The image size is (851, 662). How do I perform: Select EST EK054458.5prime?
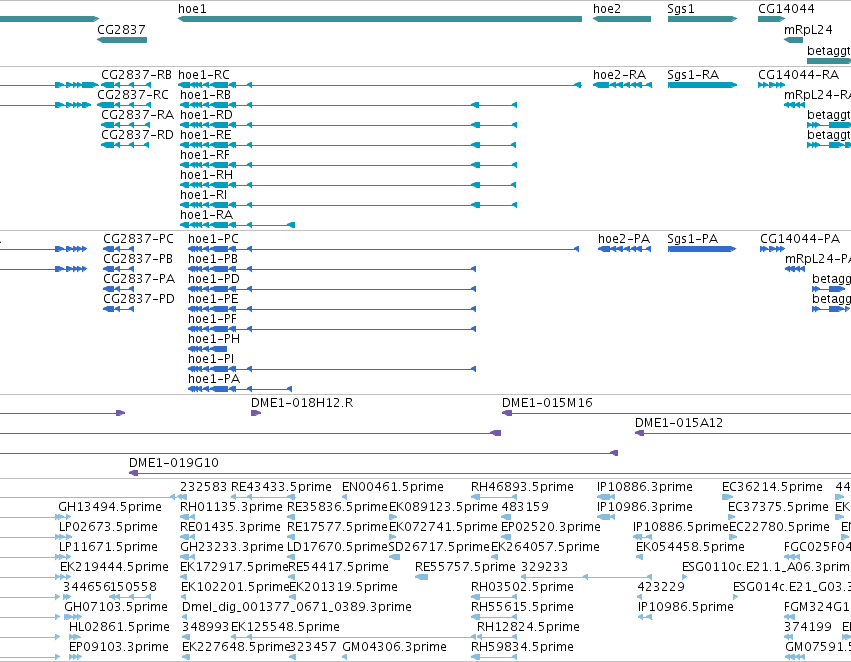point(690,548)
